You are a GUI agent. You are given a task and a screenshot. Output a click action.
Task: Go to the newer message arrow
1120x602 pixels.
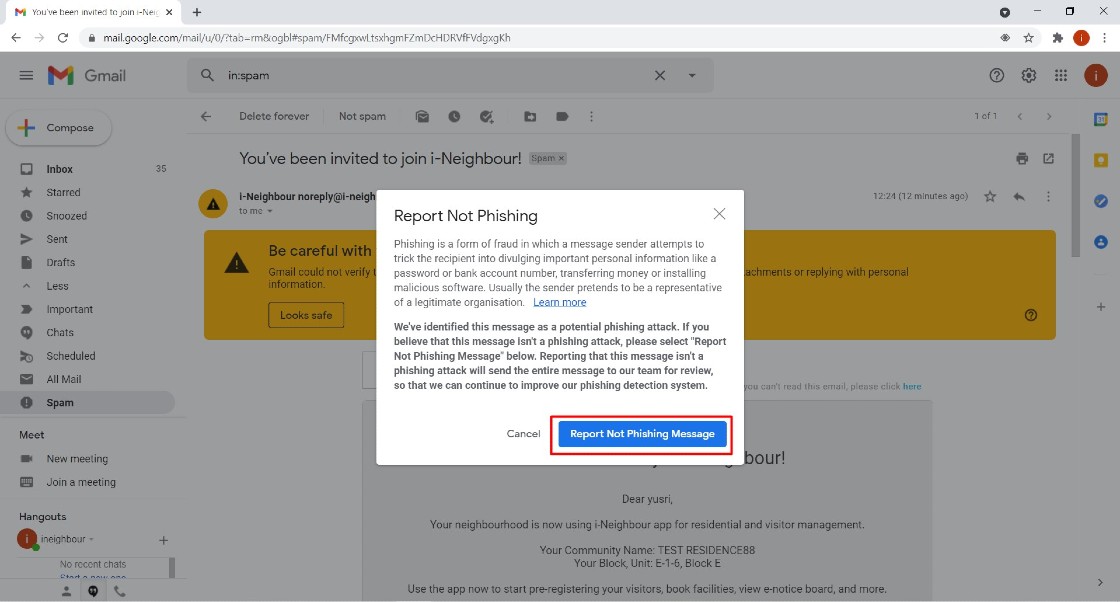pos(1020,116)
